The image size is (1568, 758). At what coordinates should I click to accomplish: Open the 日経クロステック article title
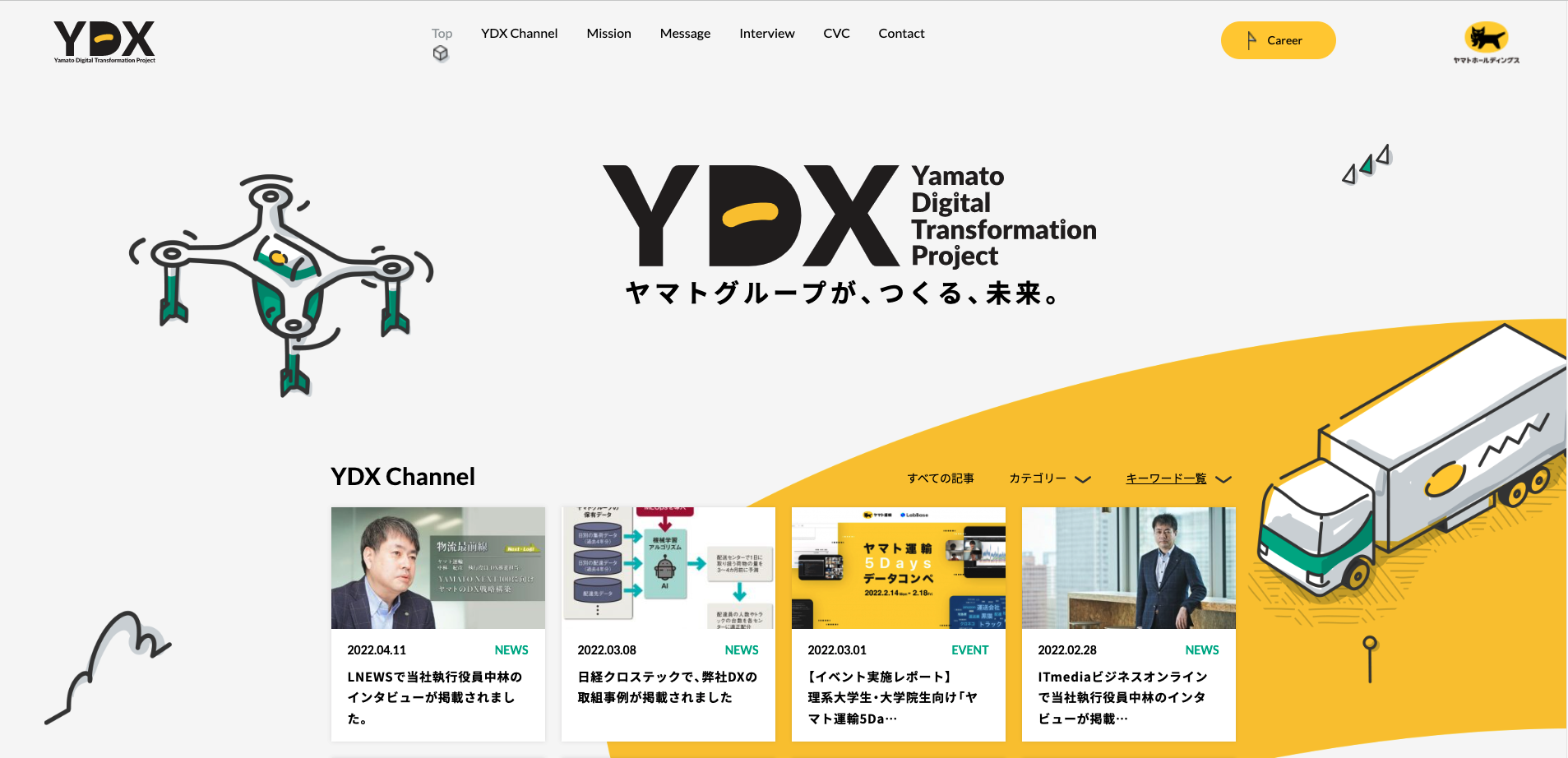(667, 687)
